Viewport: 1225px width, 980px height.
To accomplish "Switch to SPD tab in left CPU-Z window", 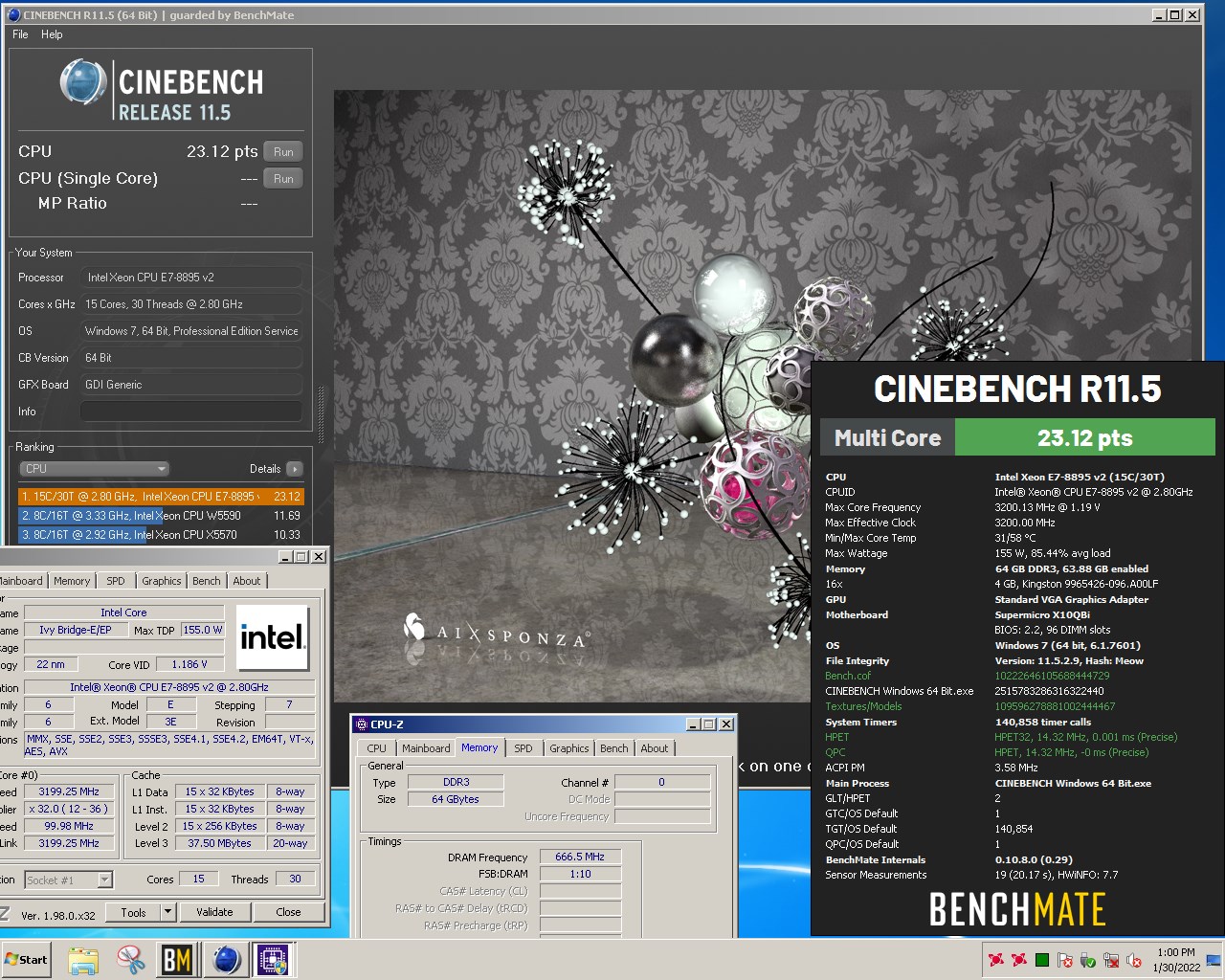I will point(116,581).
